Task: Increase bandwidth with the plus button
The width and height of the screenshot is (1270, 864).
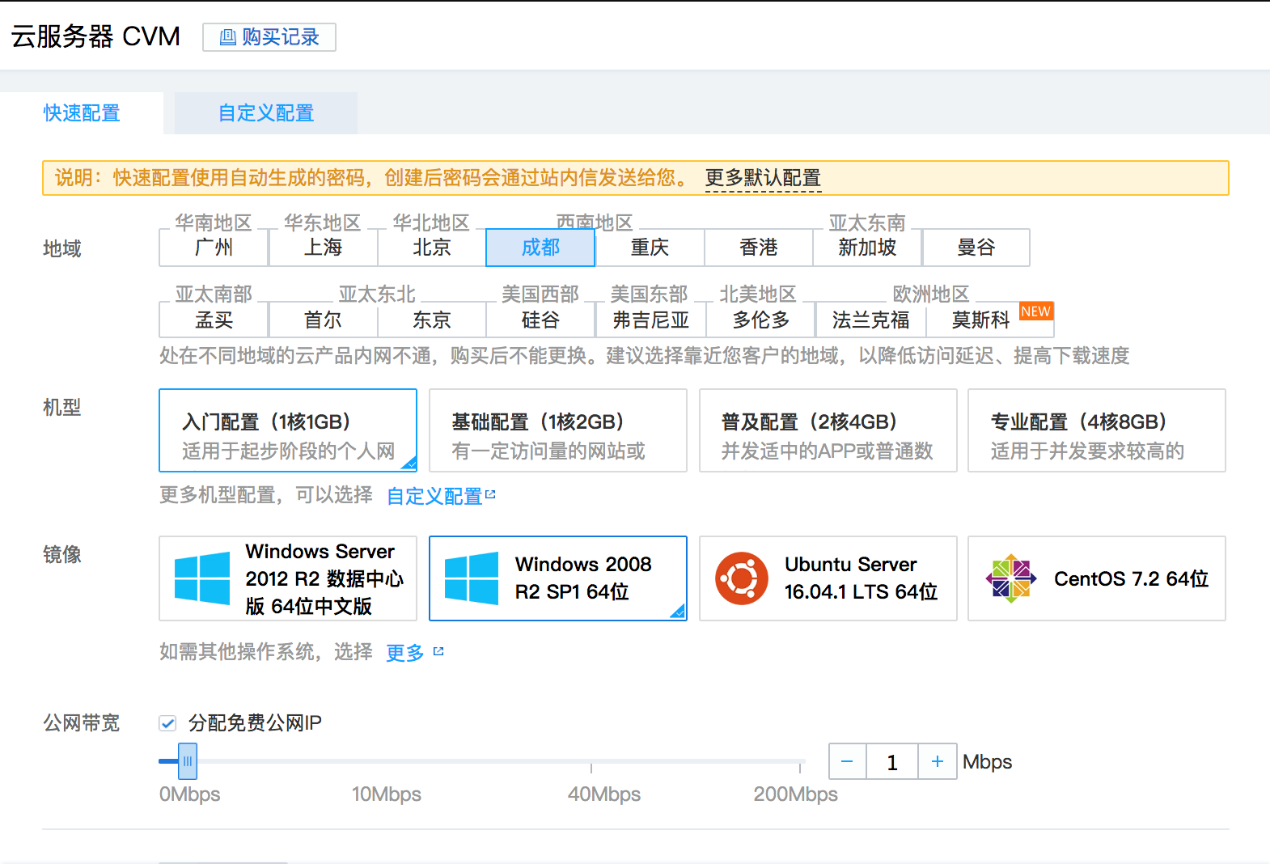Action: click(x=938, y=762)
